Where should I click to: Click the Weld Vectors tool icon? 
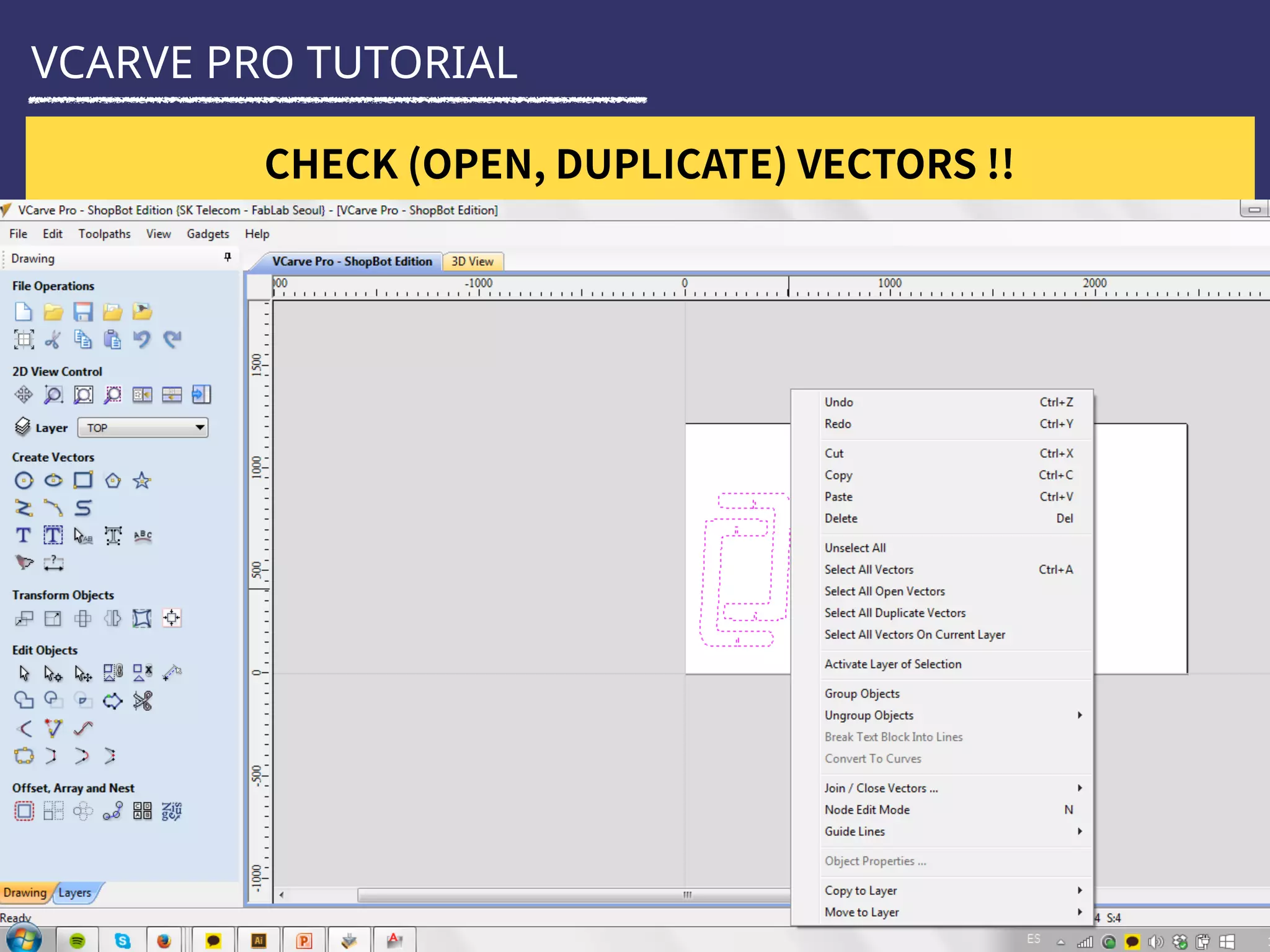tap(24, 701)
